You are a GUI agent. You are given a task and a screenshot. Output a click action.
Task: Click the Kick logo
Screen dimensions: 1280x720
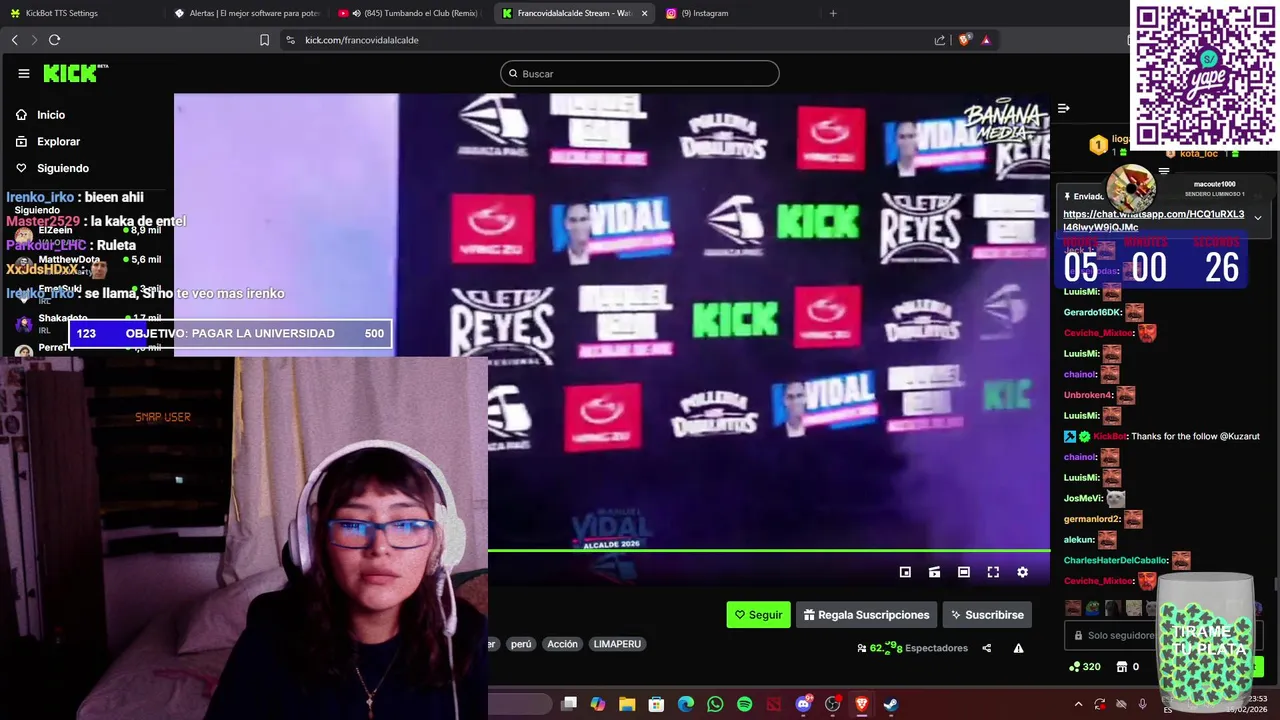(75, 73)
